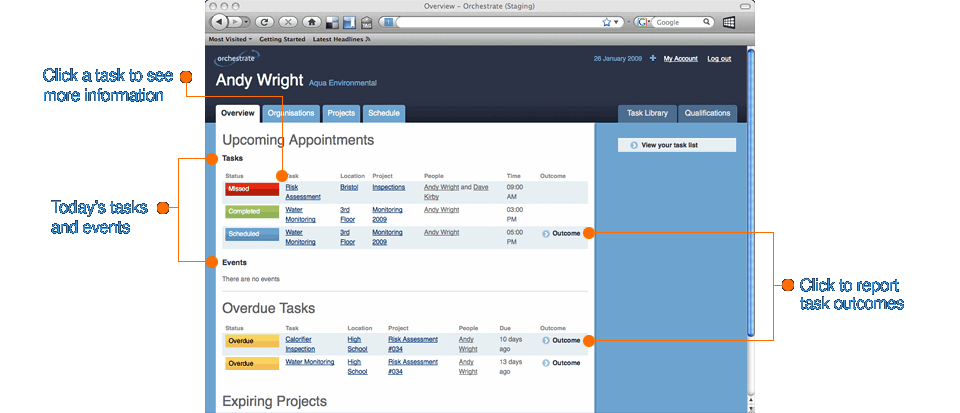The height and width of the screenshot is (413, 960).
Task: Reload the page with the refresh icon
Action: [x=265, y=21]
